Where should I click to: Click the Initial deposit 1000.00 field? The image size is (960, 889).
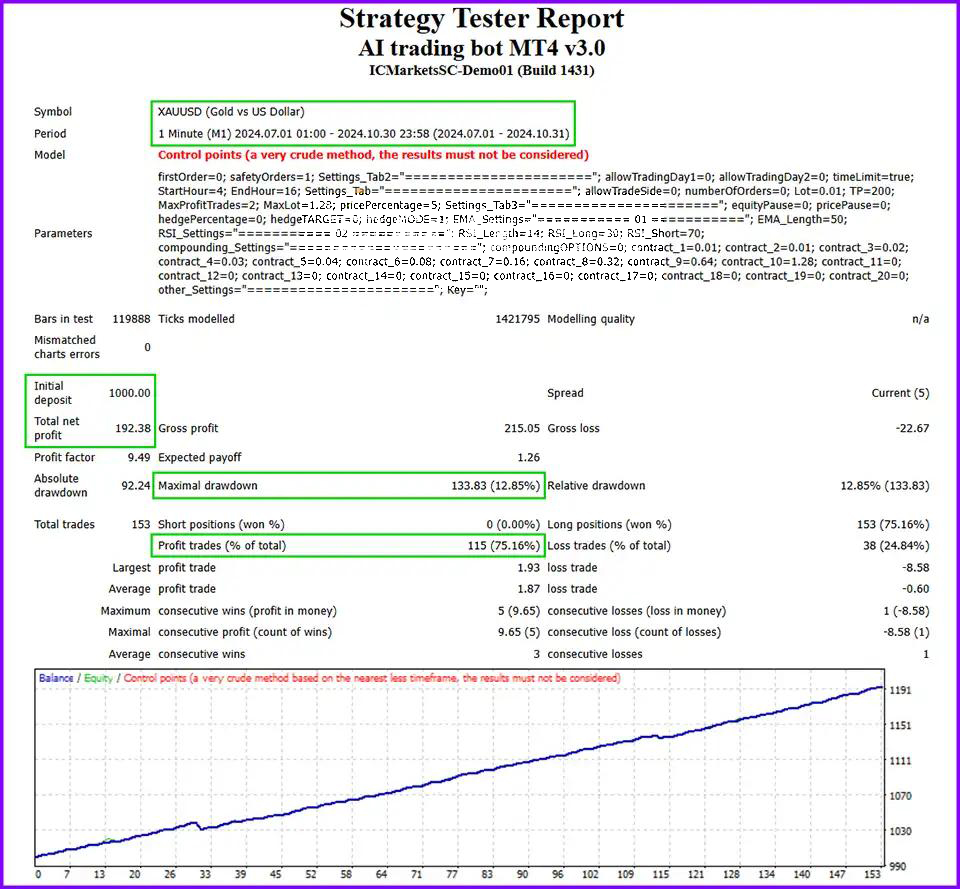(129, 392)
